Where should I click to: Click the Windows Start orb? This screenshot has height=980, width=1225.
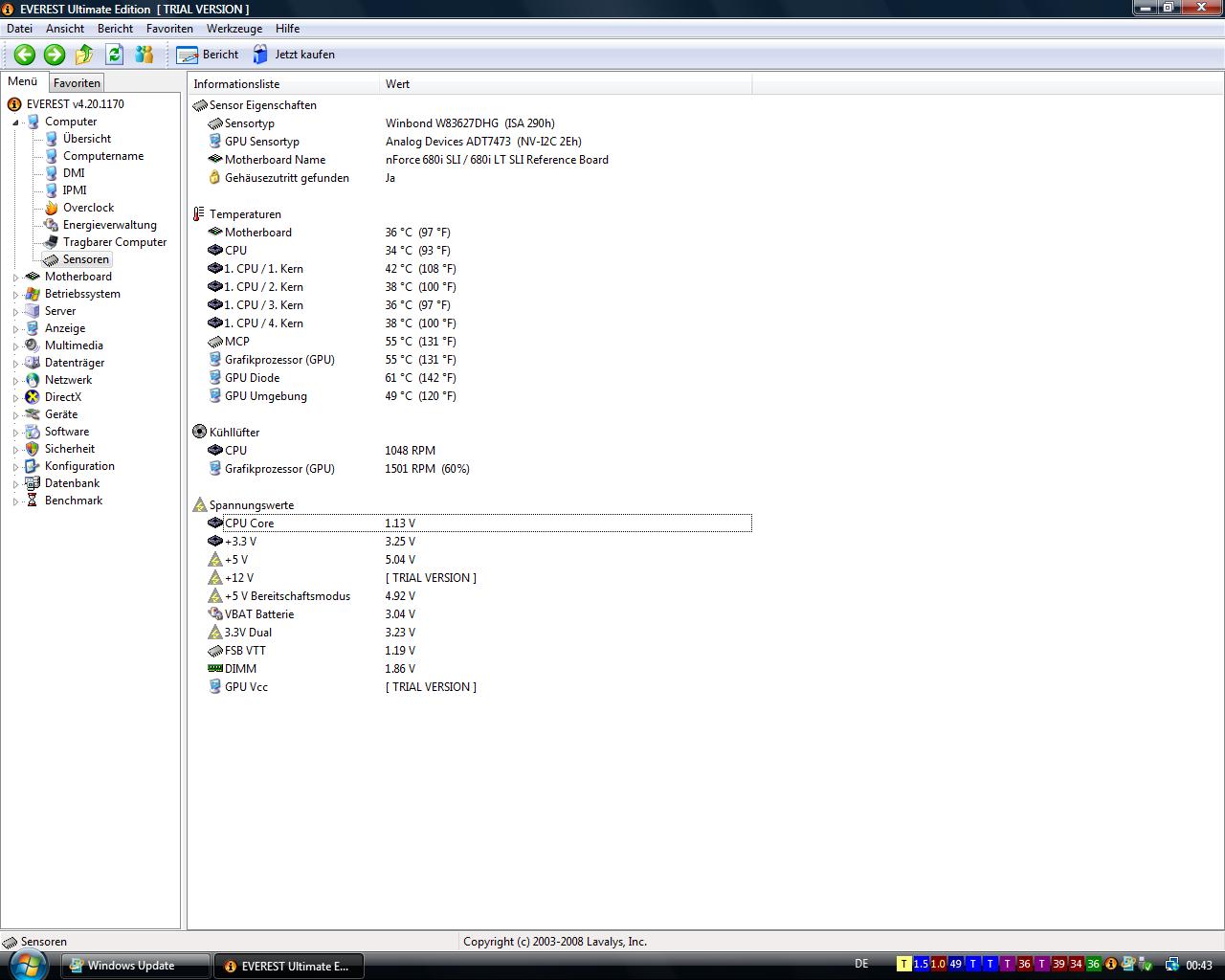[x=29, y=964]
